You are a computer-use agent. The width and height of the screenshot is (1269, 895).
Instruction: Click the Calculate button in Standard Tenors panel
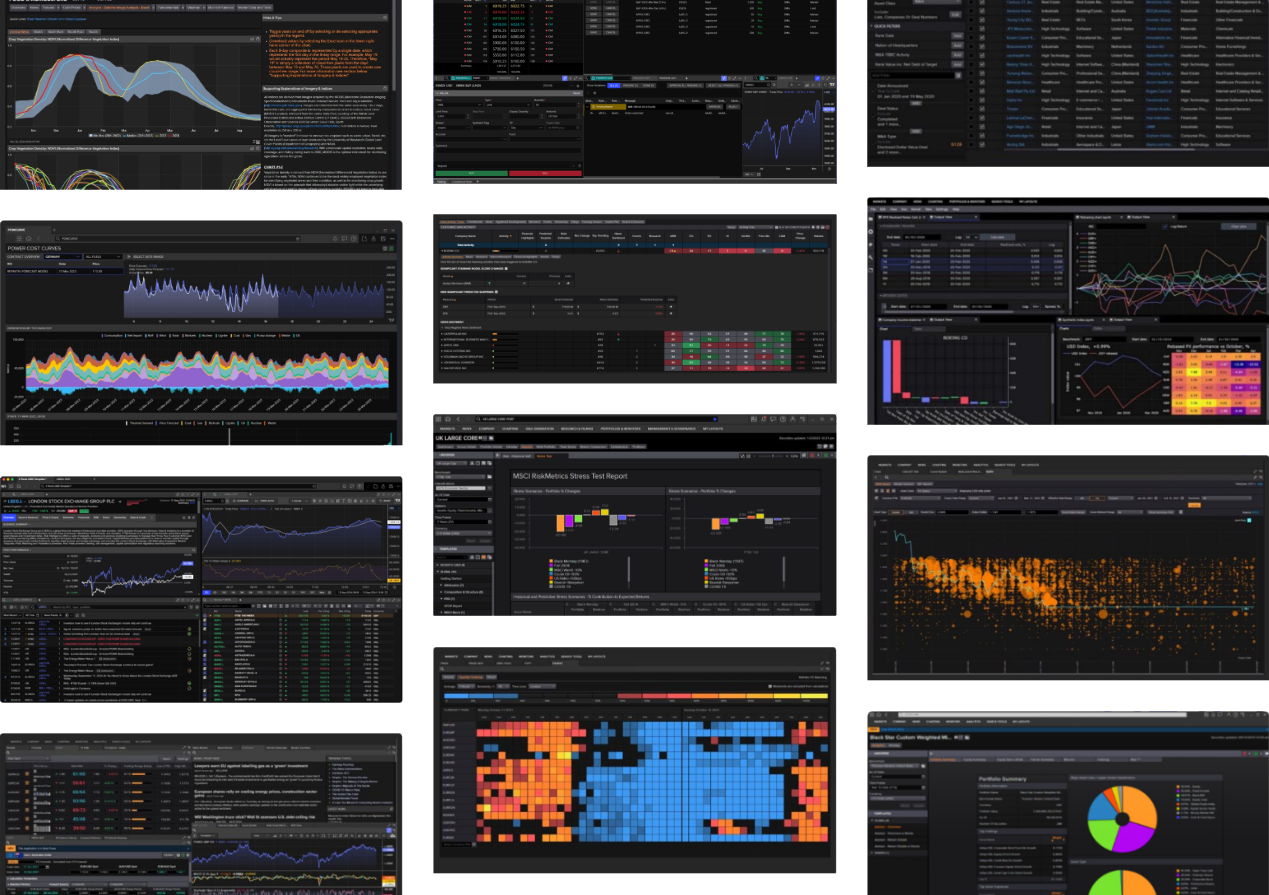995,237
